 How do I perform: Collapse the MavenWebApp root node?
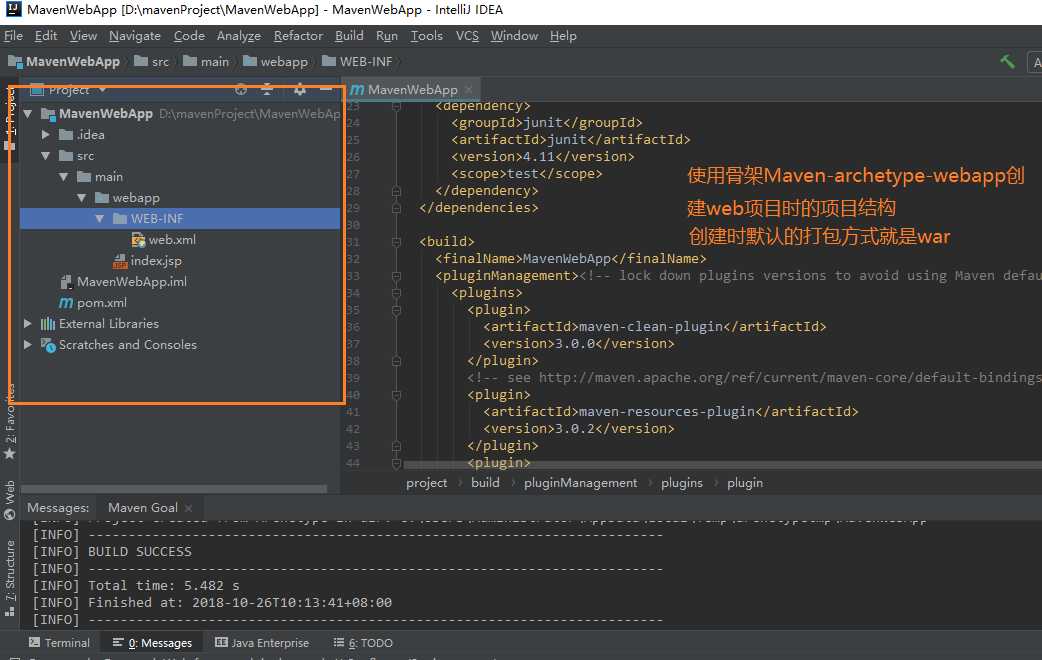pos(28,114)
